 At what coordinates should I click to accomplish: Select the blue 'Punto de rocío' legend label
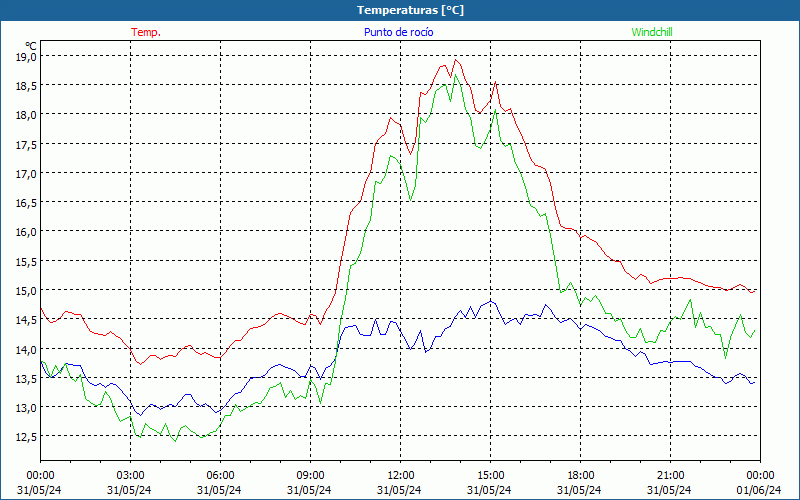398,32
